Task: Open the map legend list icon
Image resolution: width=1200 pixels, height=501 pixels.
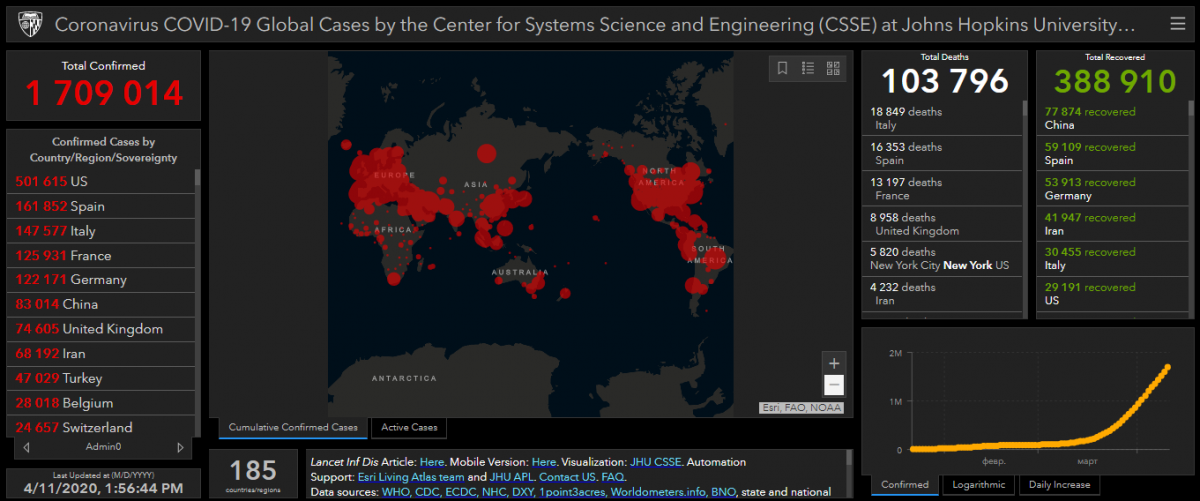Action: [808, 68]
